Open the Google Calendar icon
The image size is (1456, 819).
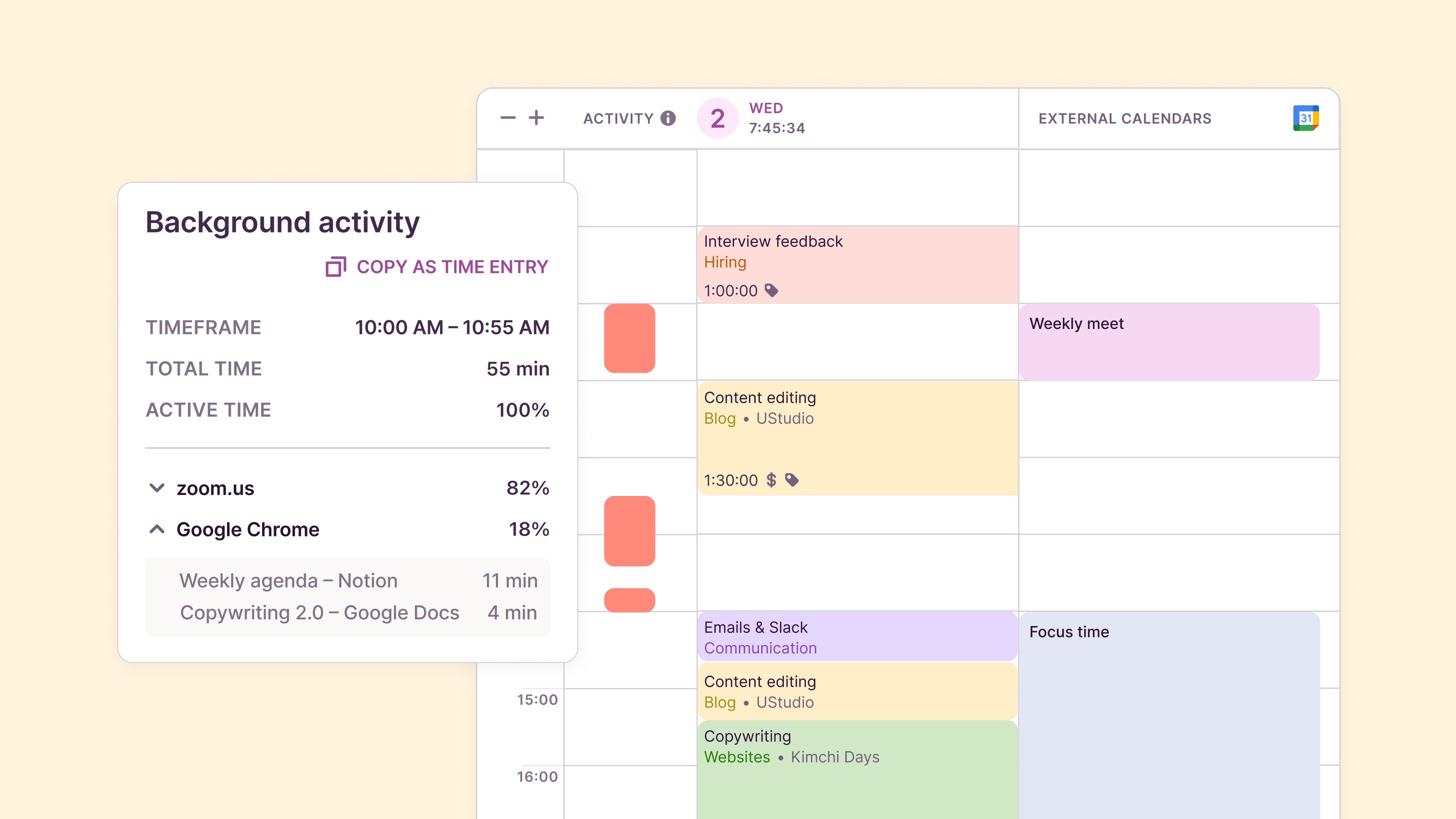1306,118
